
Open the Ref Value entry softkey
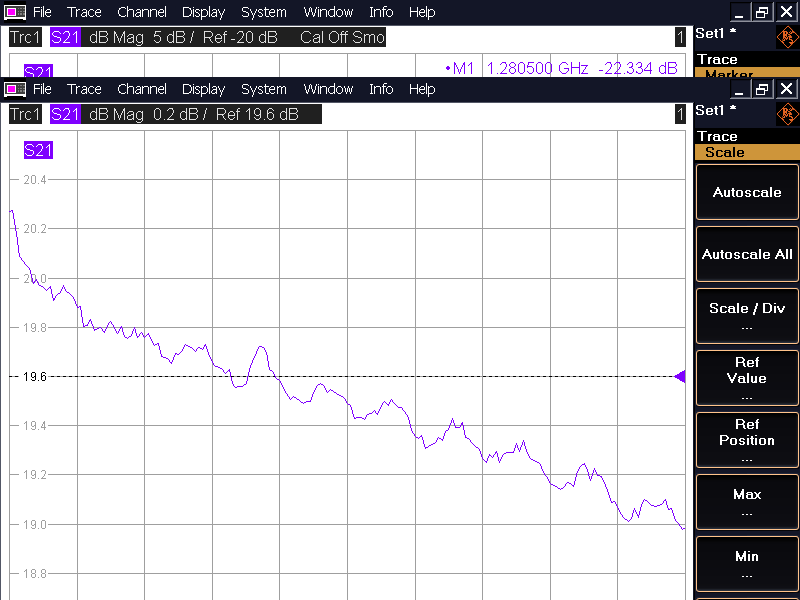pyautogui.click(x=746, y=378)
